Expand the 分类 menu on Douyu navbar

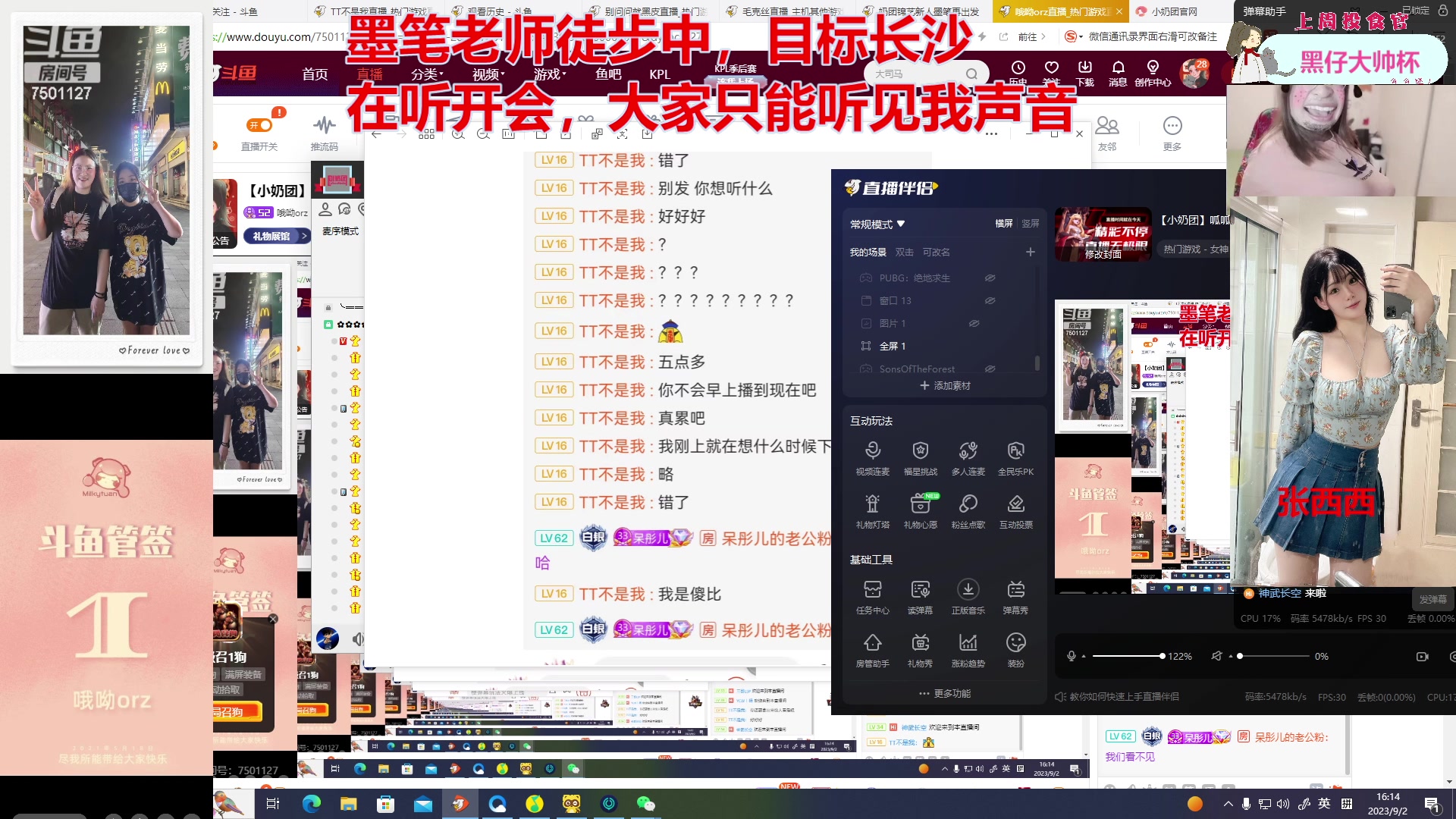[x=424, y=74]
